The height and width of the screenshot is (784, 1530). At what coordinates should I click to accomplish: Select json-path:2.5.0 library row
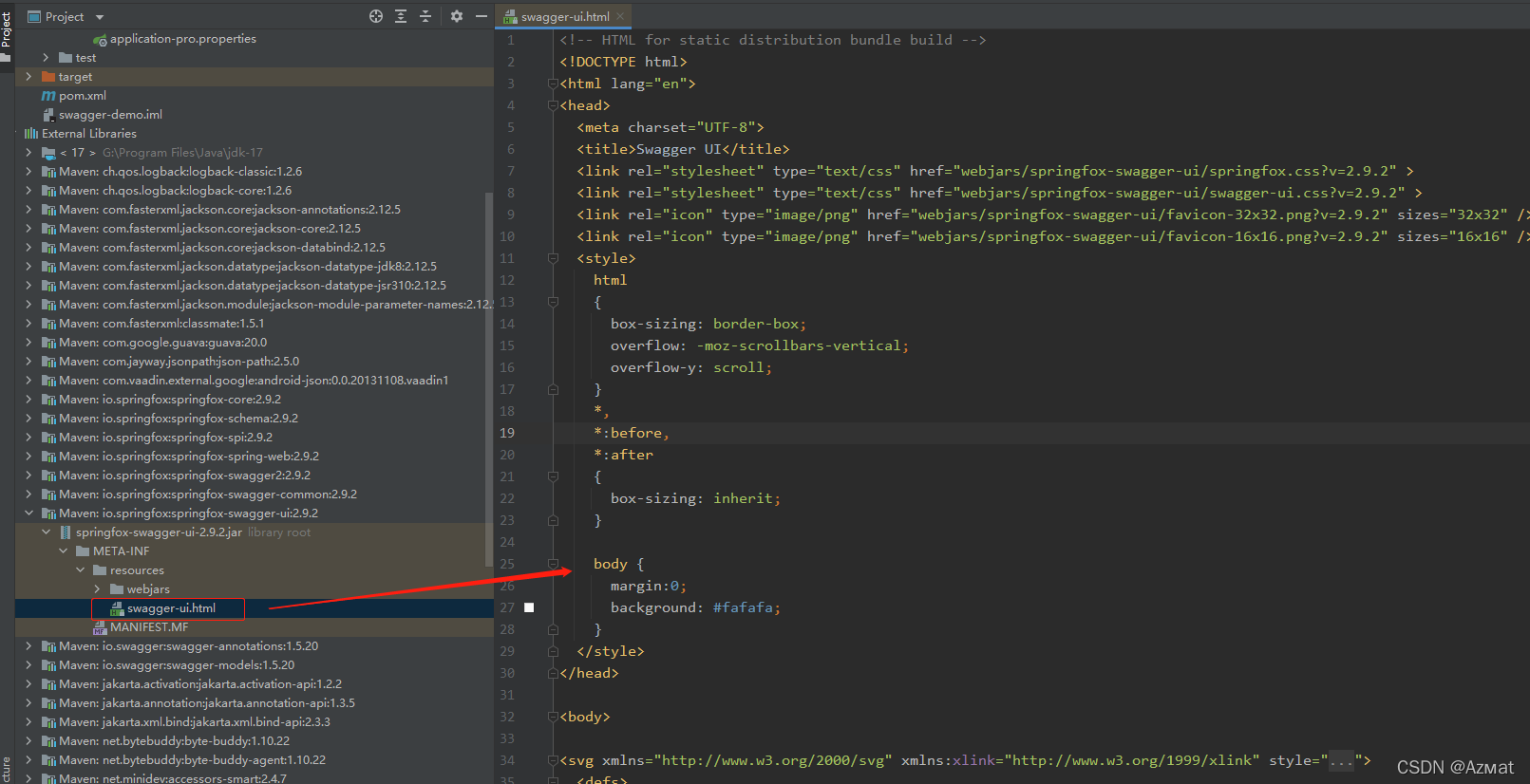tap(254, 362)
